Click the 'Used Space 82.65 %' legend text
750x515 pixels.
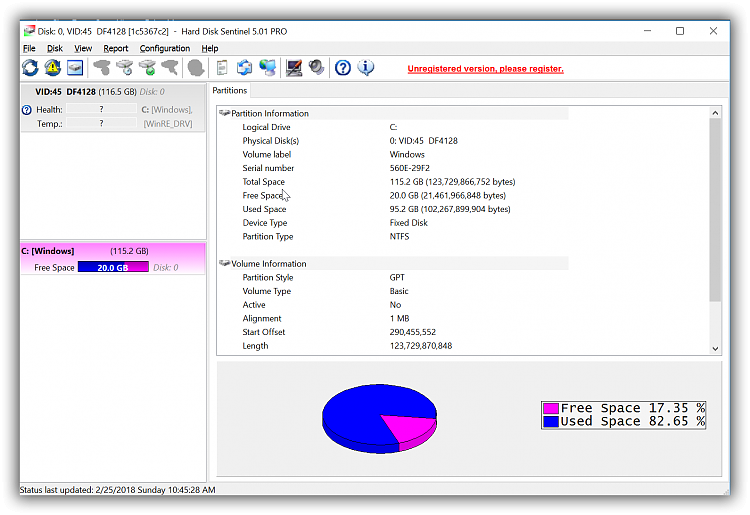pyautogui.click(x=633, y=421)
